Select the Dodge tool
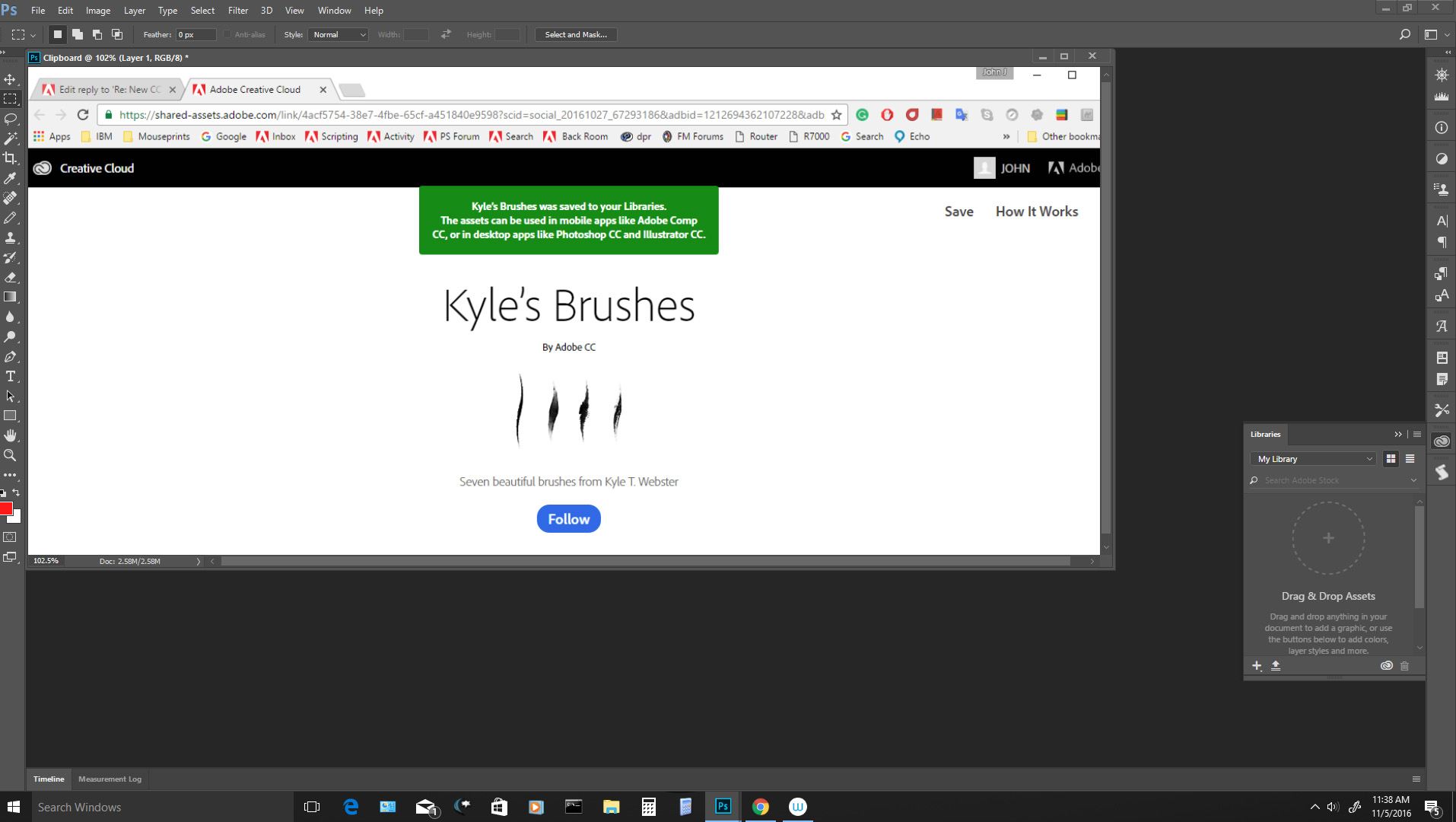The width and height of the screenshot is (1456, 822). [x=10, y=336]
